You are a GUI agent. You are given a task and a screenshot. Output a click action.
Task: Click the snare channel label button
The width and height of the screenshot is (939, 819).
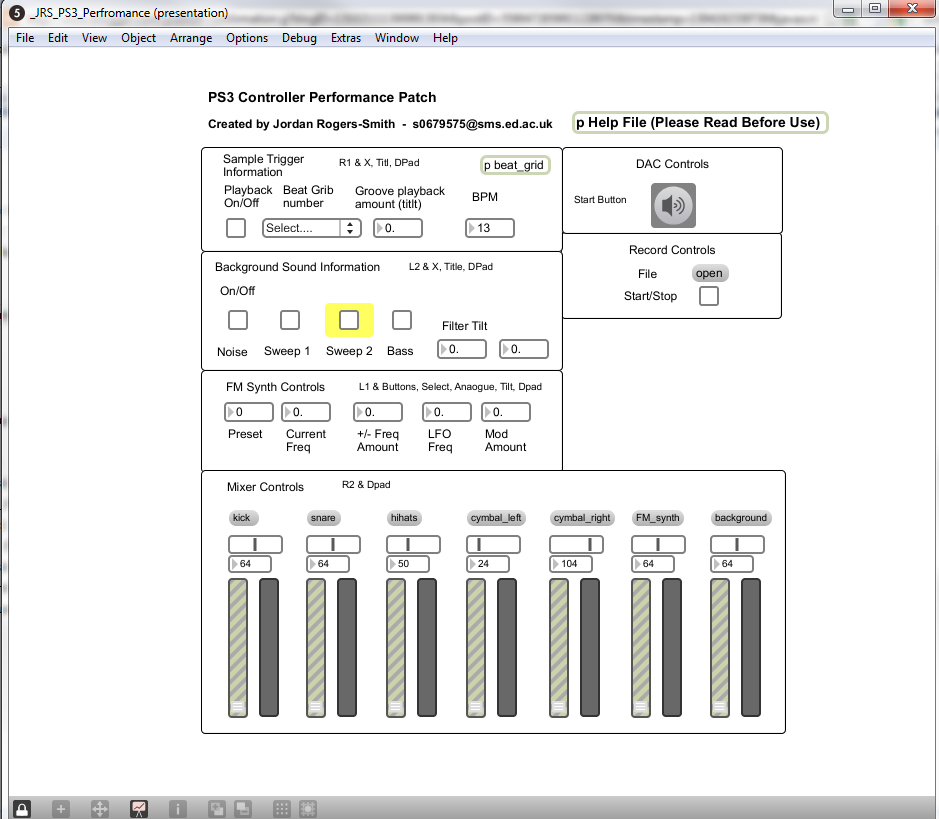[323, 518]
